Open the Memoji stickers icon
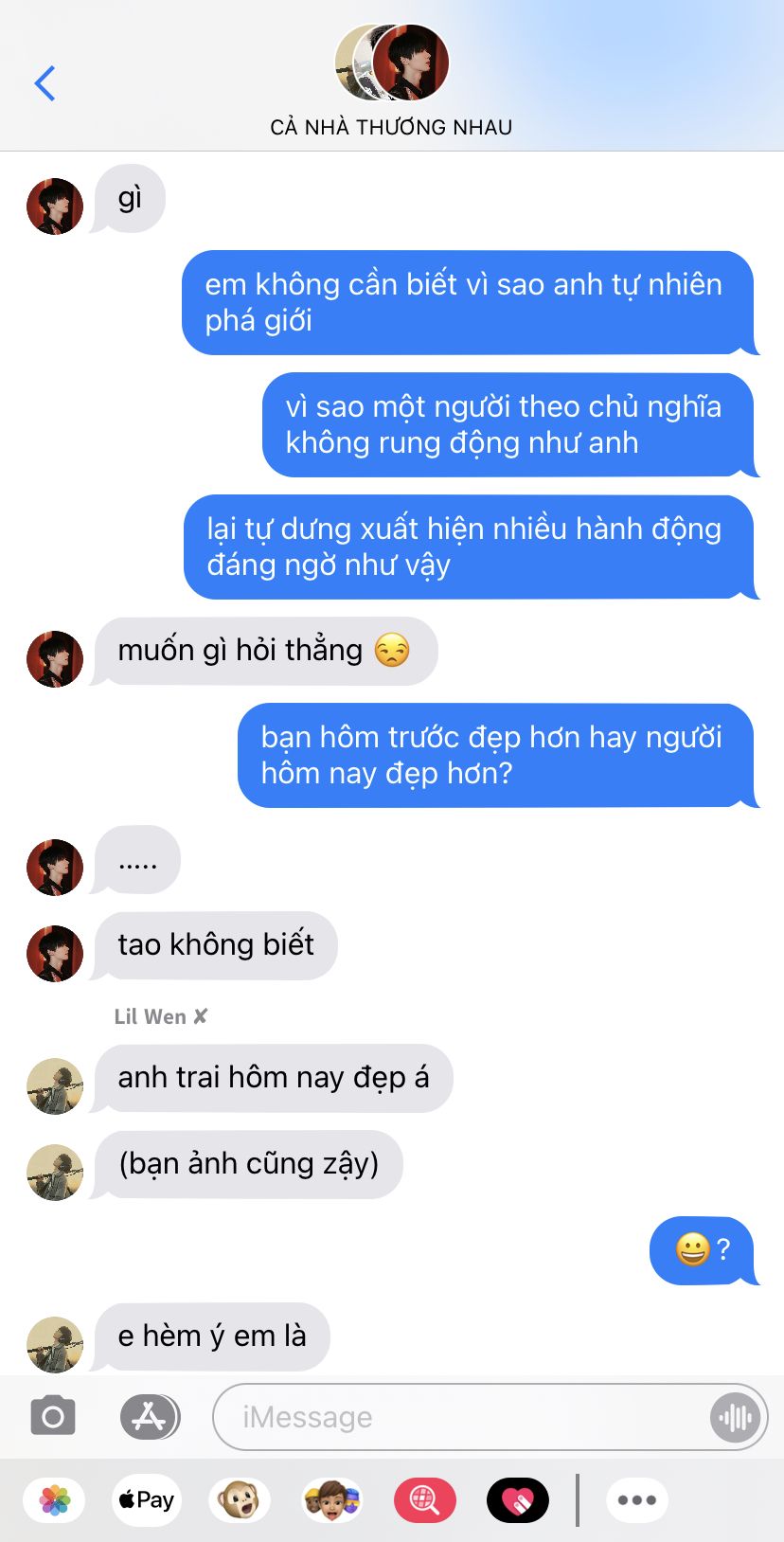Screen dimensions: 784x1542 tap(331, 1500)
